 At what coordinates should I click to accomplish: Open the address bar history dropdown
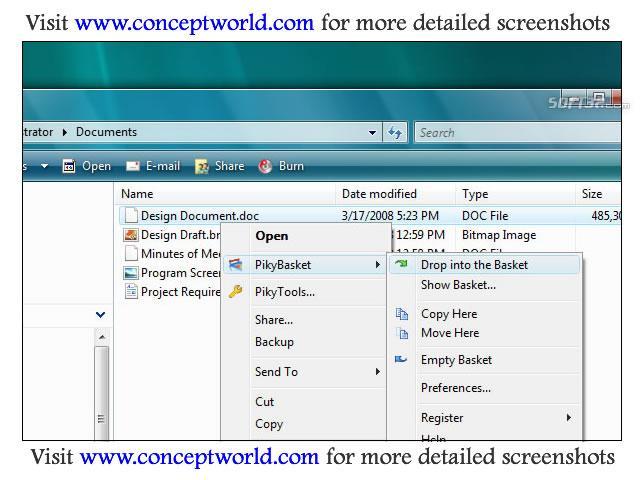[372, 133]
